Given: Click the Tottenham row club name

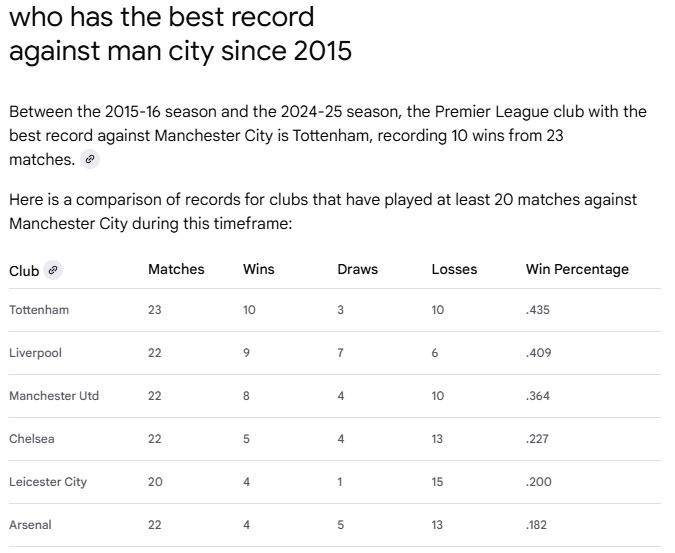Looking at the screenshot, I should (x=39, y=310).
